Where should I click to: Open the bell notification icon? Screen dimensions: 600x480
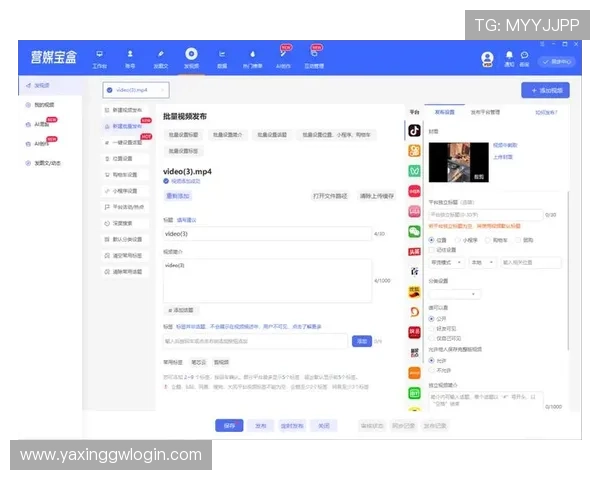pos(509,55)
